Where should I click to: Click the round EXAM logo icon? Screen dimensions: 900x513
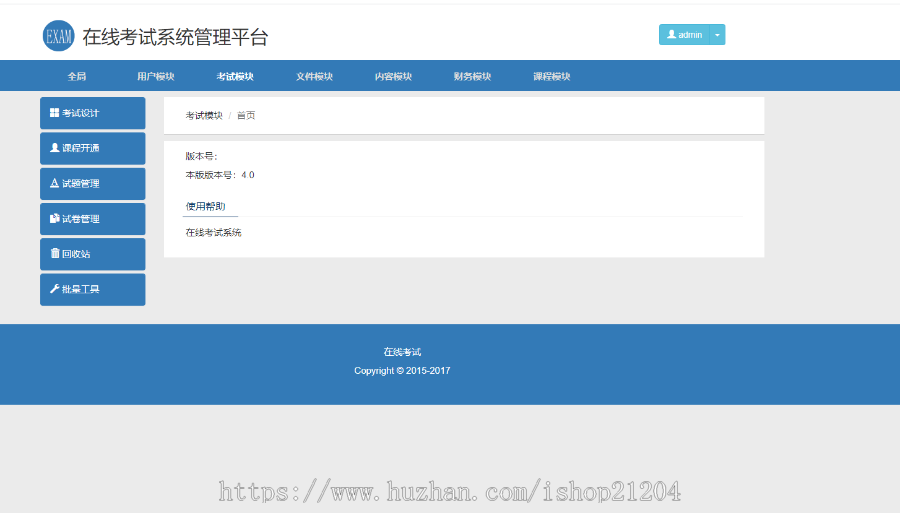(59, 36)
